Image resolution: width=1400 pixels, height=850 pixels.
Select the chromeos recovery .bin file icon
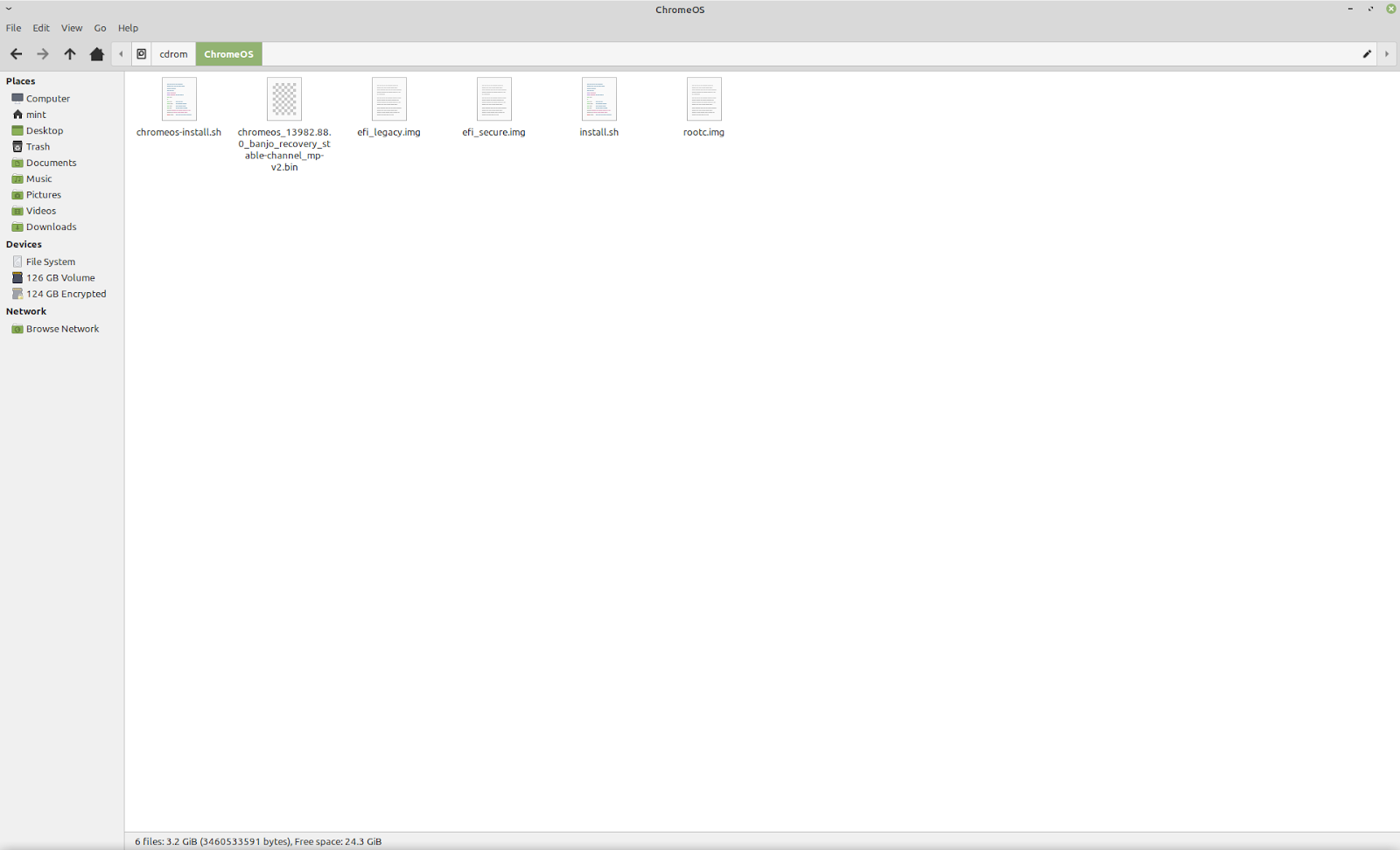coord(284,99)
